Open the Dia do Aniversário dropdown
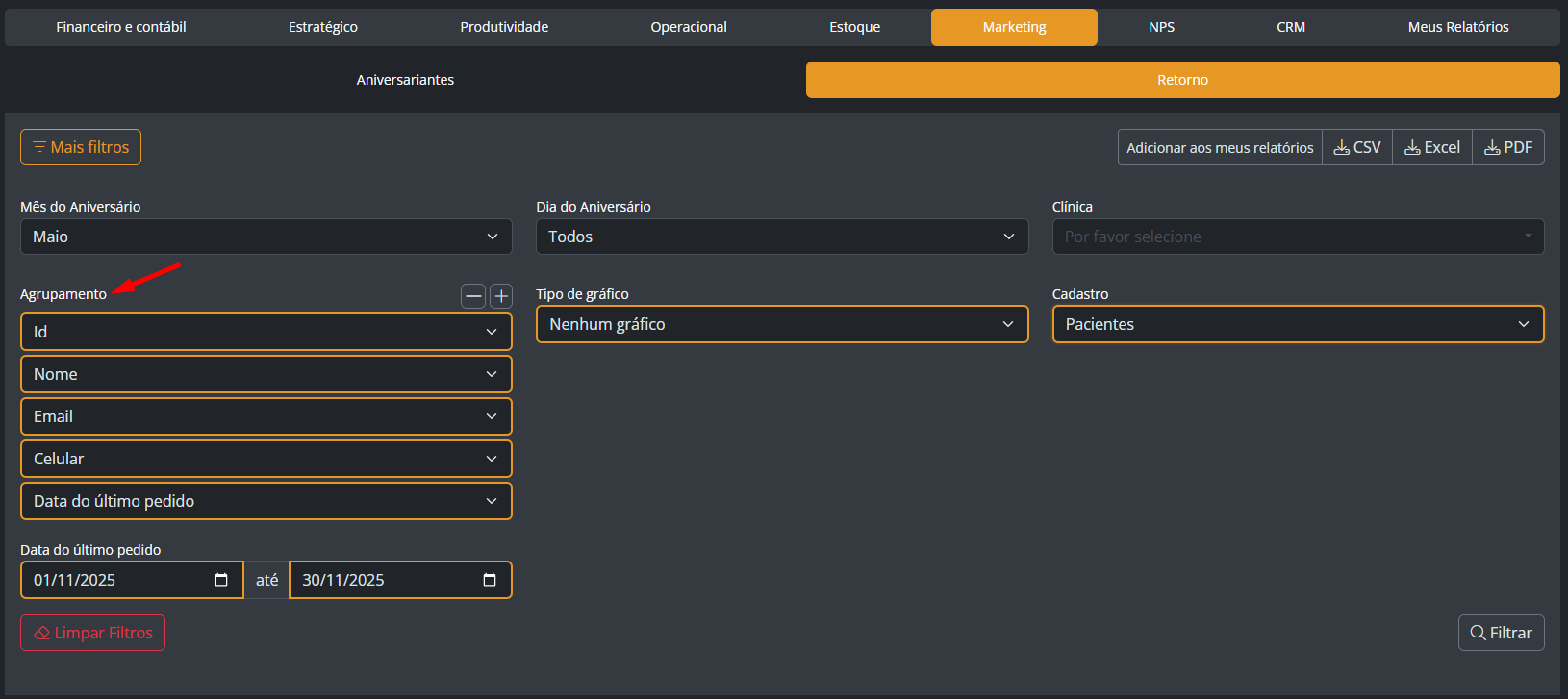This screenshot has width=1568, height=699. coord(782,237)
